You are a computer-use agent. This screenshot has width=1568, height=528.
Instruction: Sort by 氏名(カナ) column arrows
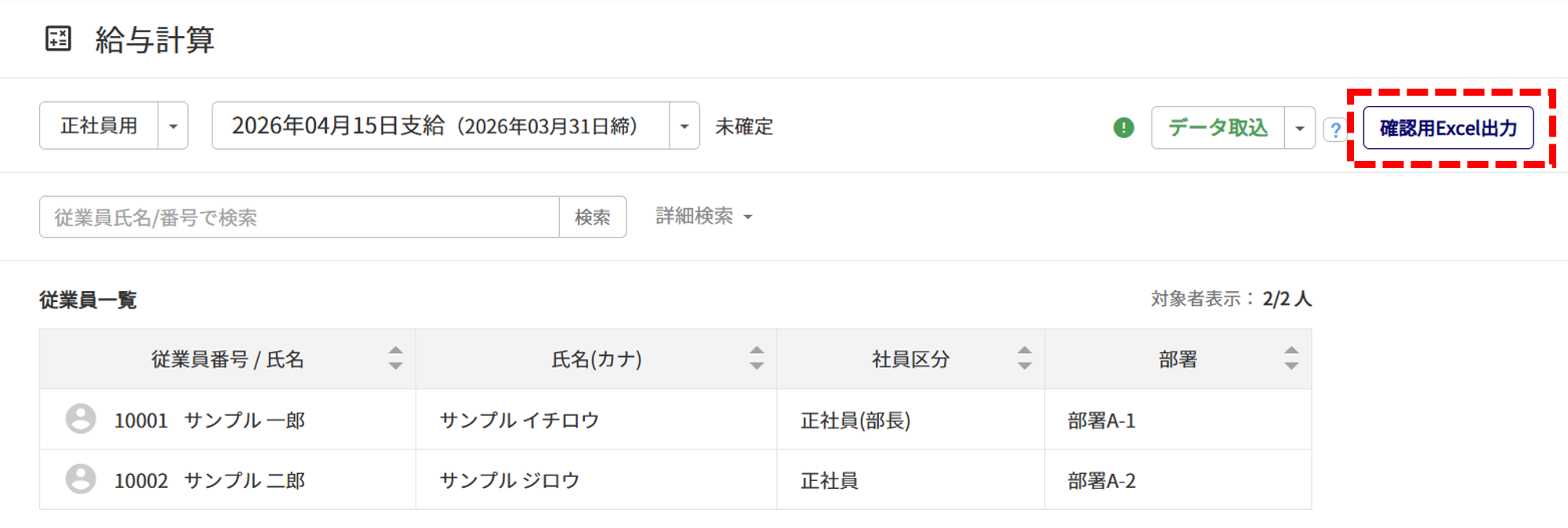[757, 359]
